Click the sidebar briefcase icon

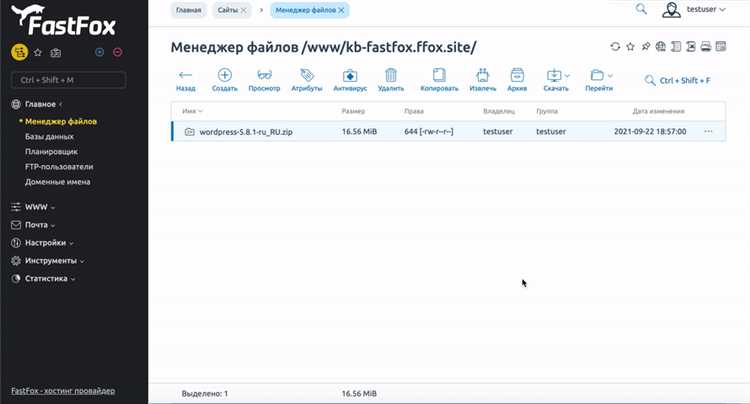[55, 53]
